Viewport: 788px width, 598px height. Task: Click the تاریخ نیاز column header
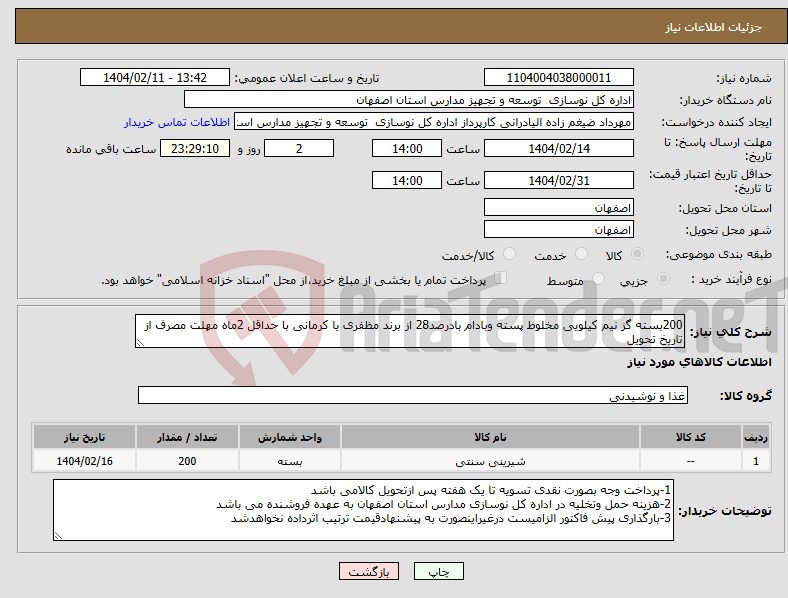point(84,437)
